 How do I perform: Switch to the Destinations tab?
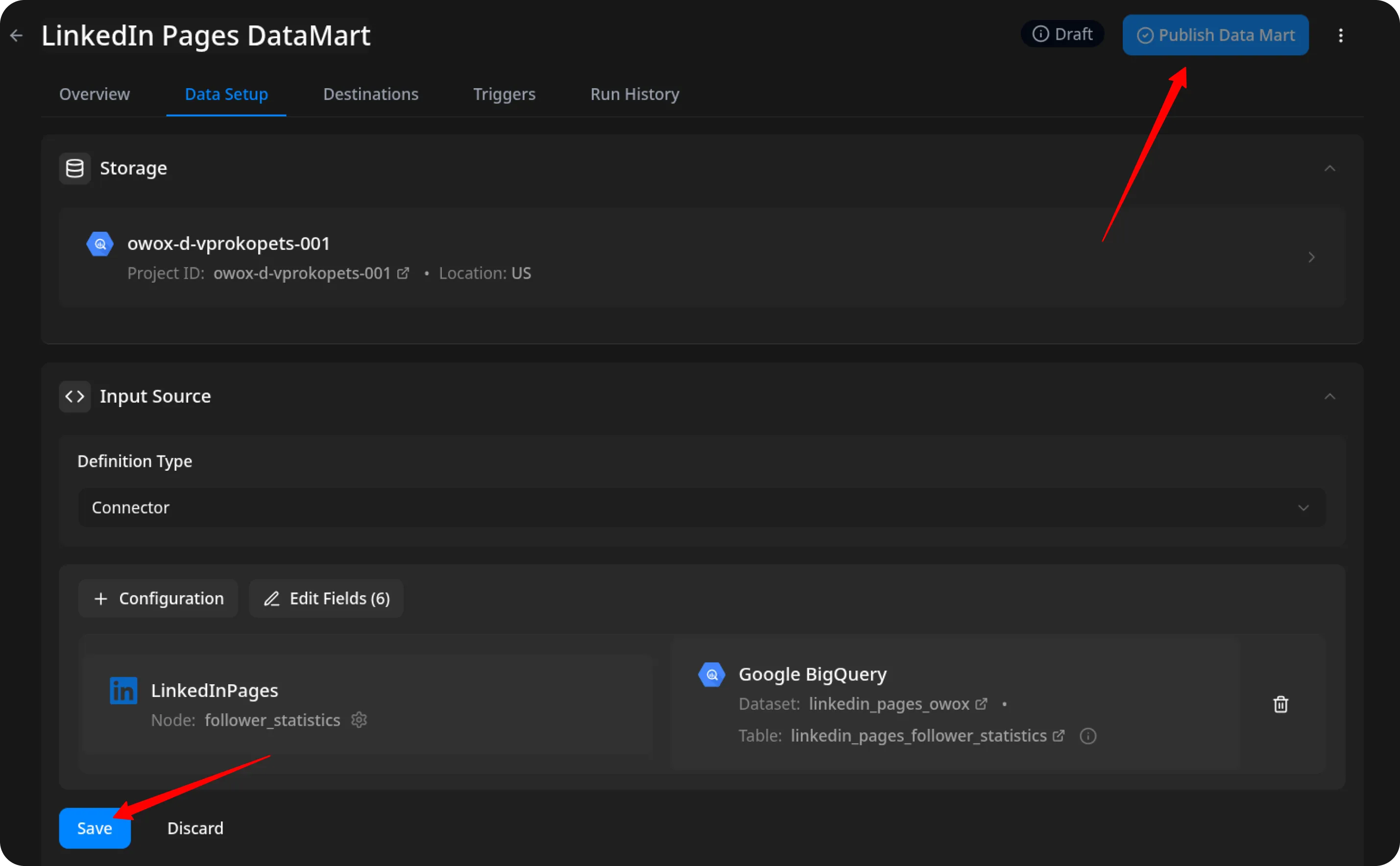[x=371, y=94]
